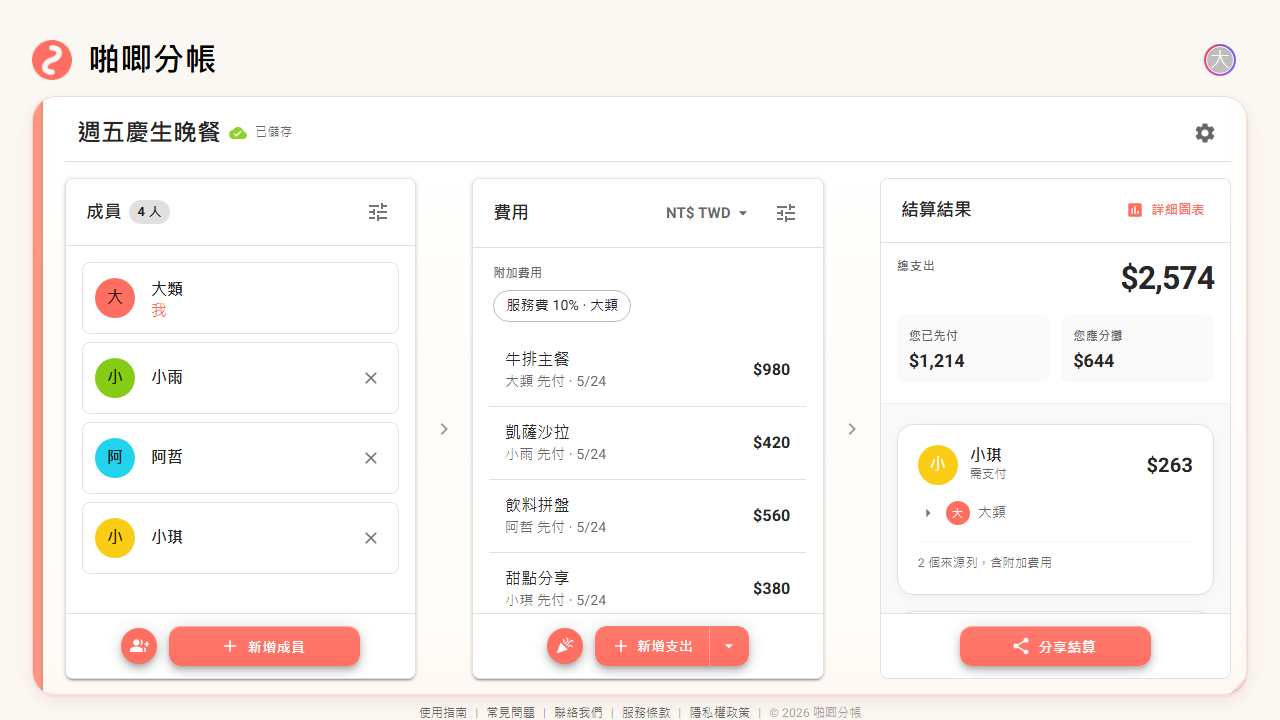
Task: Open 常見問題 footer link
Action: (x=511, y=713)
